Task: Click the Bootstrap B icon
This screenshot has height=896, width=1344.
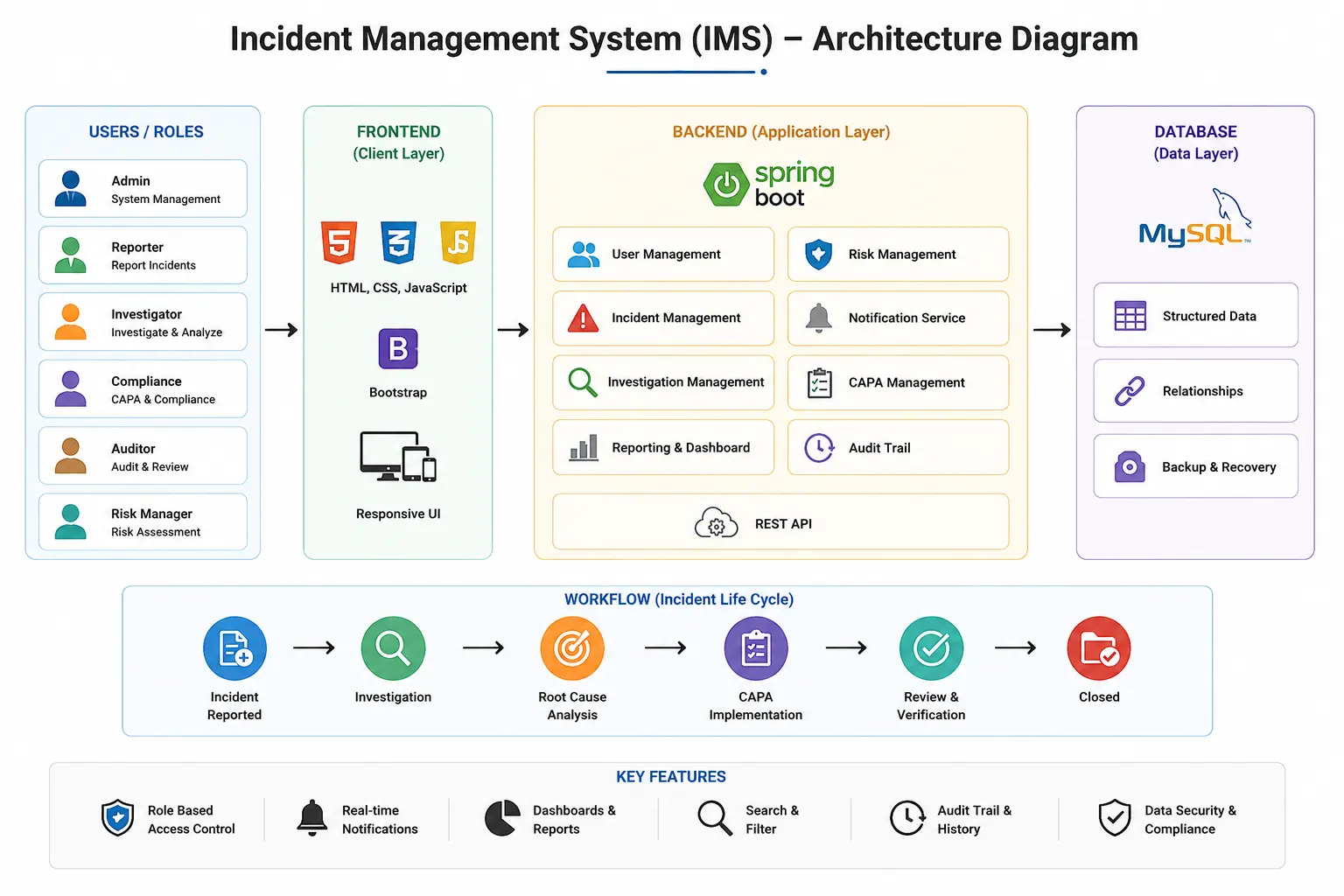Action: 398,349
